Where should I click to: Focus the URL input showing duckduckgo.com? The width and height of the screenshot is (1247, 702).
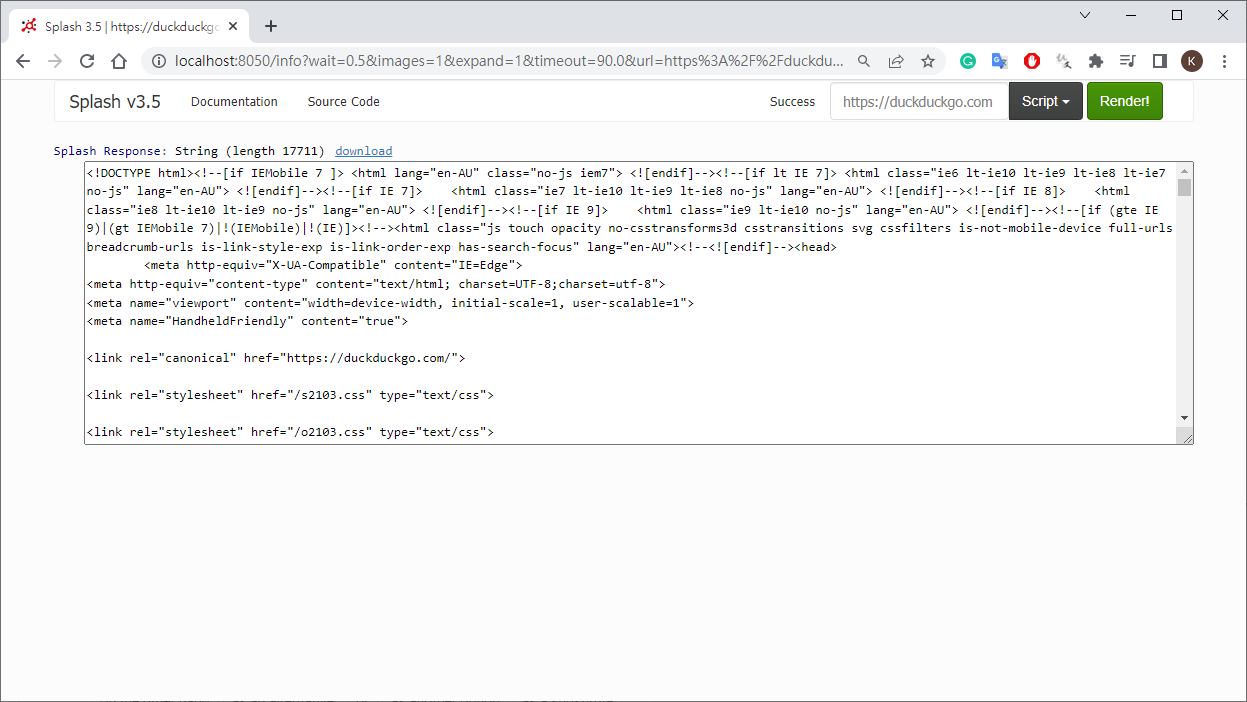918,101
